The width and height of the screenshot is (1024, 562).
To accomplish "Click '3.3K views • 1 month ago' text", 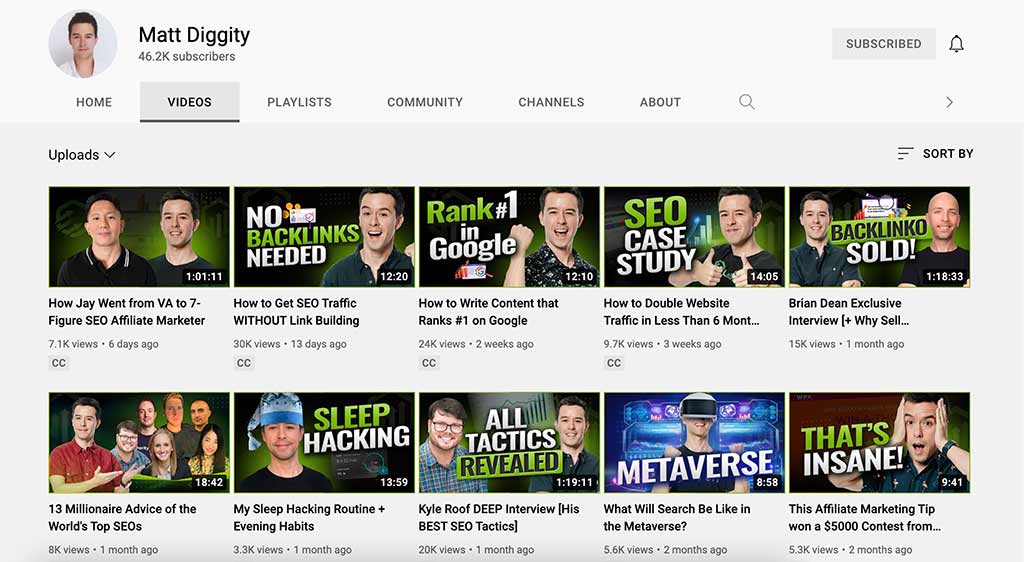I will click(293, 550).
